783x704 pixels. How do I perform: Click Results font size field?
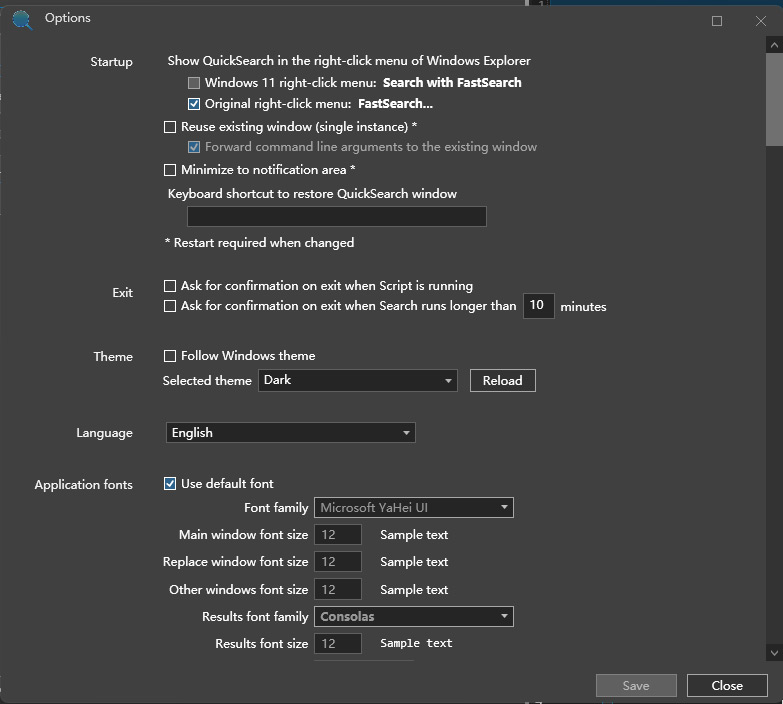click(x=338, y=644)
